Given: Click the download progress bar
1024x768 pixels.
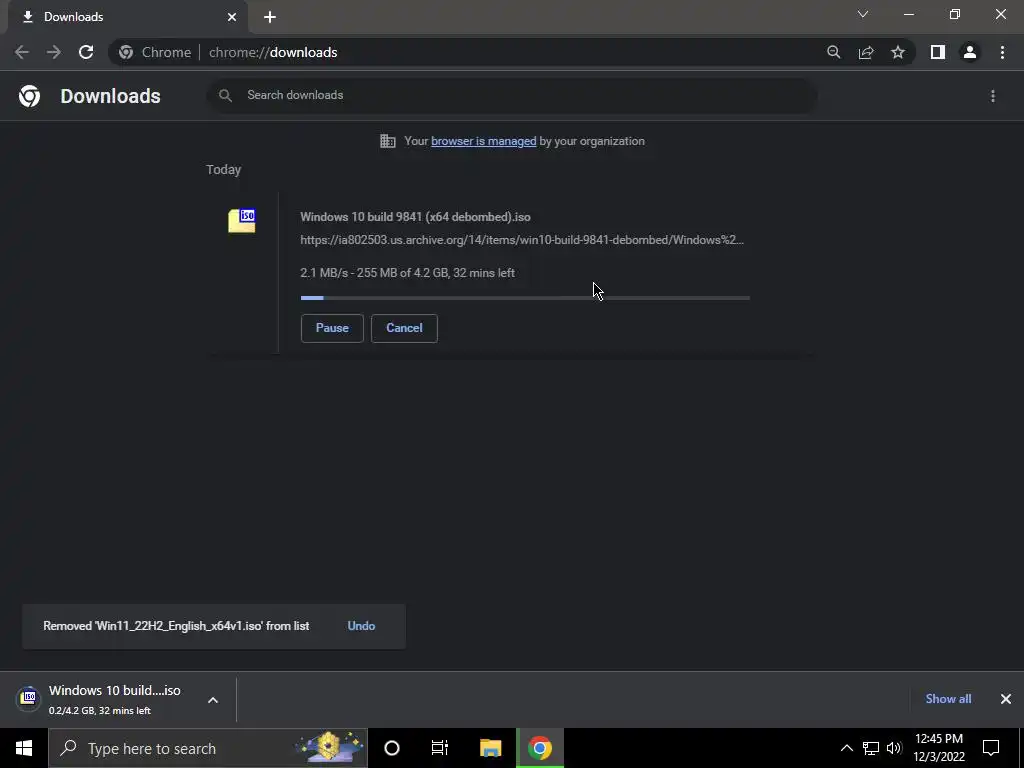Looking at the screenshot, I should [525, 298].
